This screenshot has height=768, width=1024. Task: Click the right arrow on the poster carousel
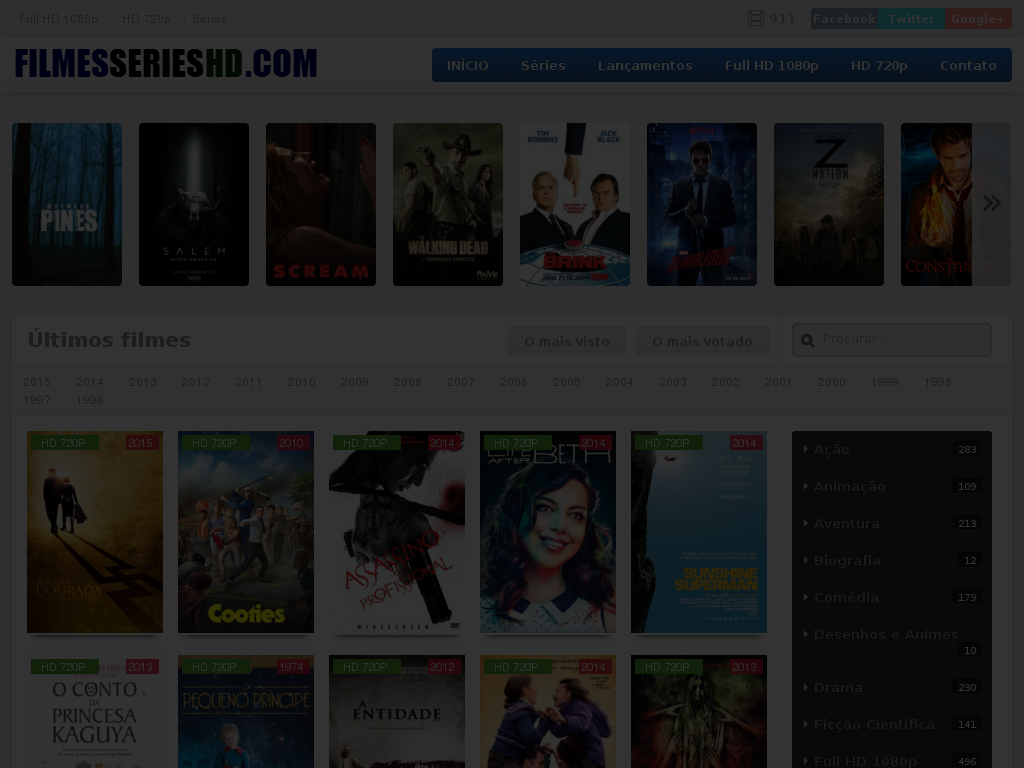991,202
